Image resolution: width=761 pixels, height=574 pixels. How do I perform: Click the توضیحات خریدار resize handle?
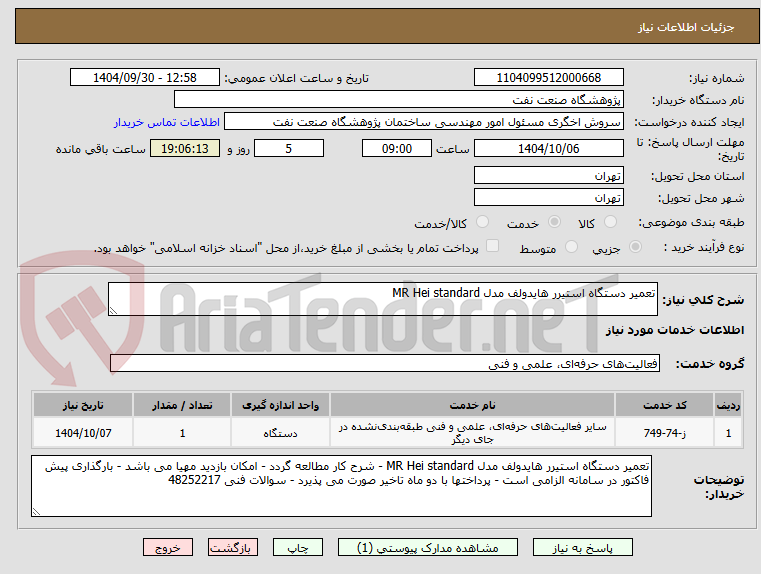(36, 511)
